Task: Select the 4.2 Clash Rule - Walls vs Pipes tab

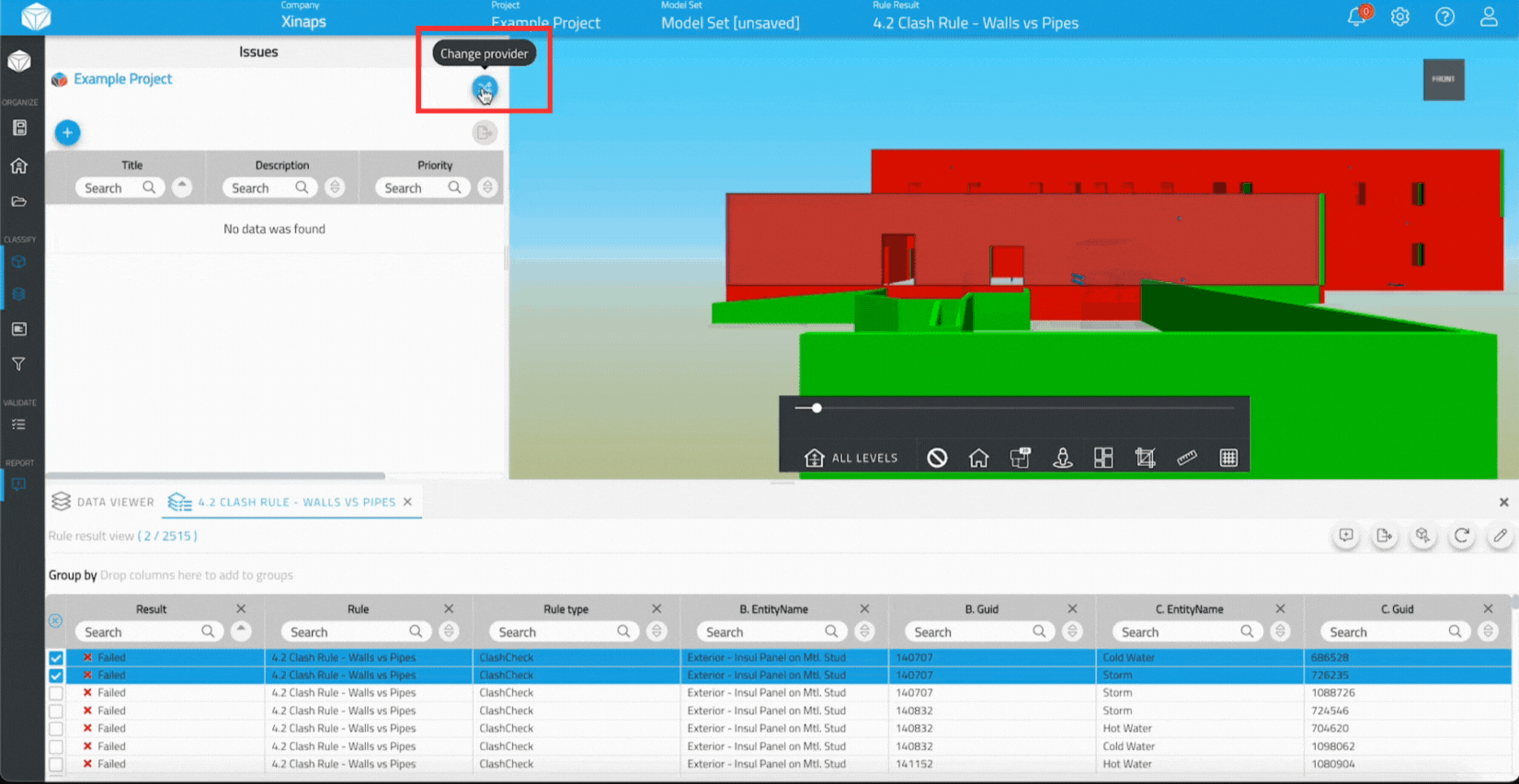Action: coord(295,502)
